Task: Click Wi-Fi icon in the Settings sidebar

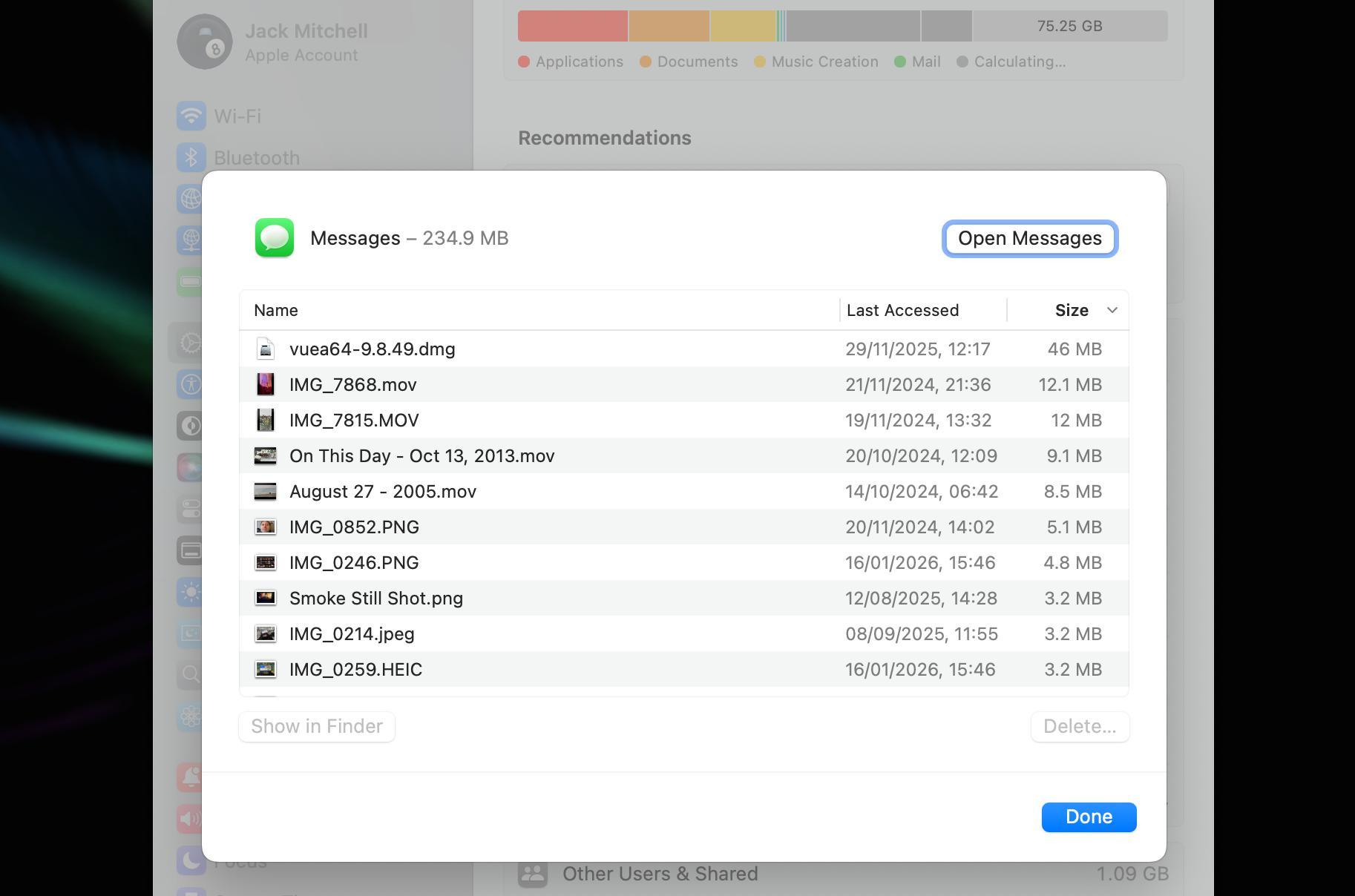Action: 191,116
